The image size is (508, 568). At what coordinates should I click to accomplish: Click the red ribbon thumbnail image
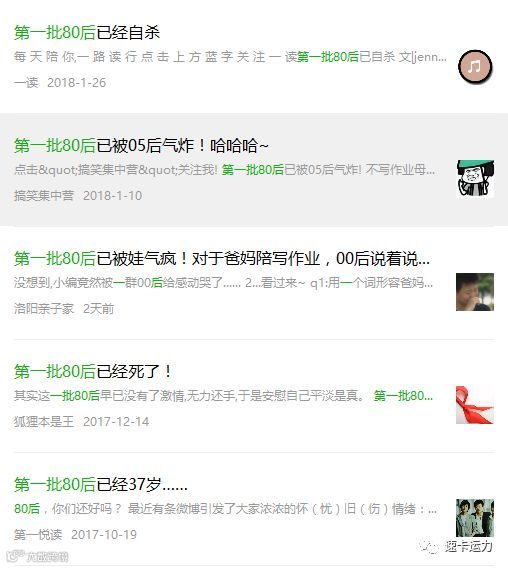click(475, 405)
